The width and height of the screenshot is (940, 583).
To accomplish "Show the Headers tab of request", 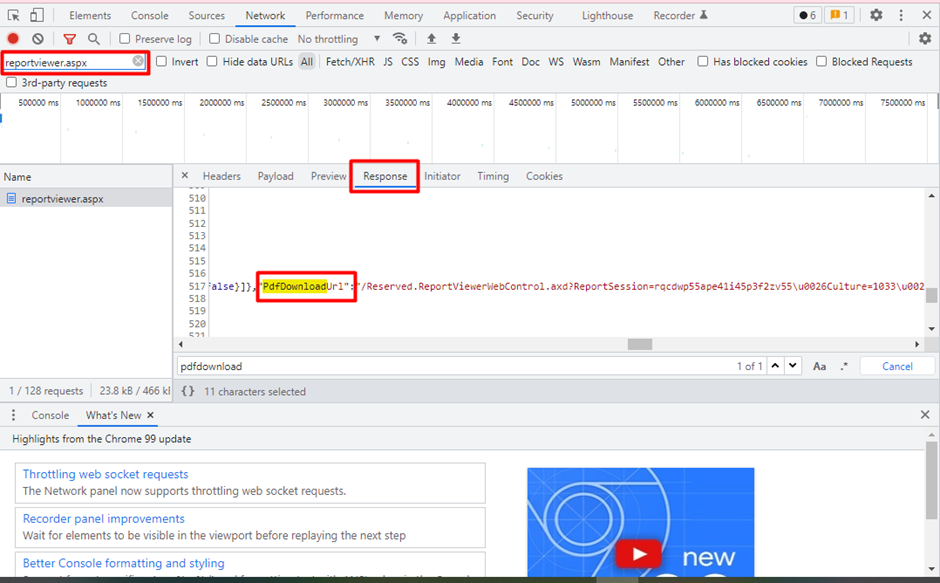I will tap(221, 176).
